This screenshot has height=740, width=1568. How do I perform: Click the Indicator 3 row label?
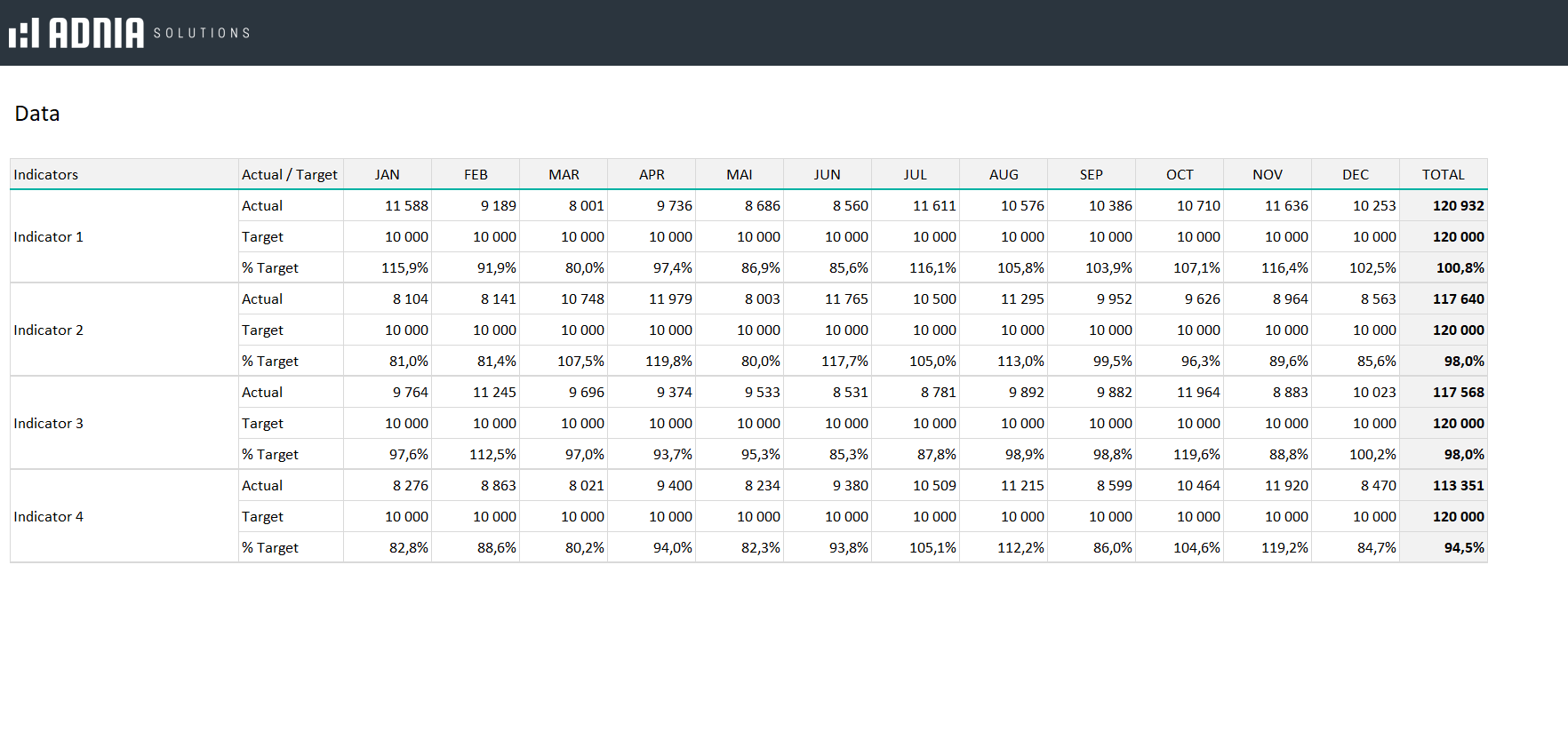click(x=49, y=424)
